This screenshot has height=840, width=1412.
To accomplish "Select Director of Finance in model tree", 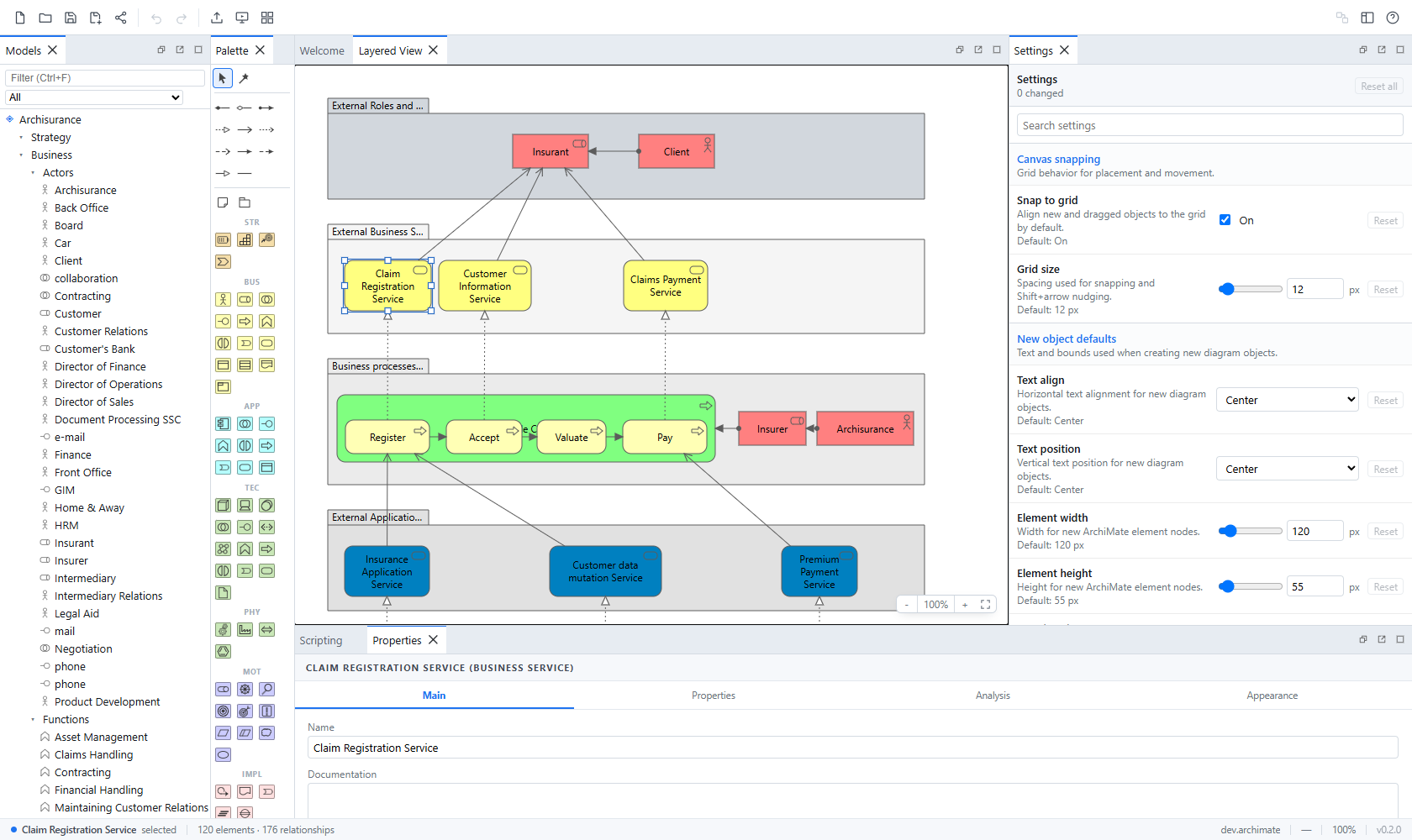I will [x=100, y=367].
